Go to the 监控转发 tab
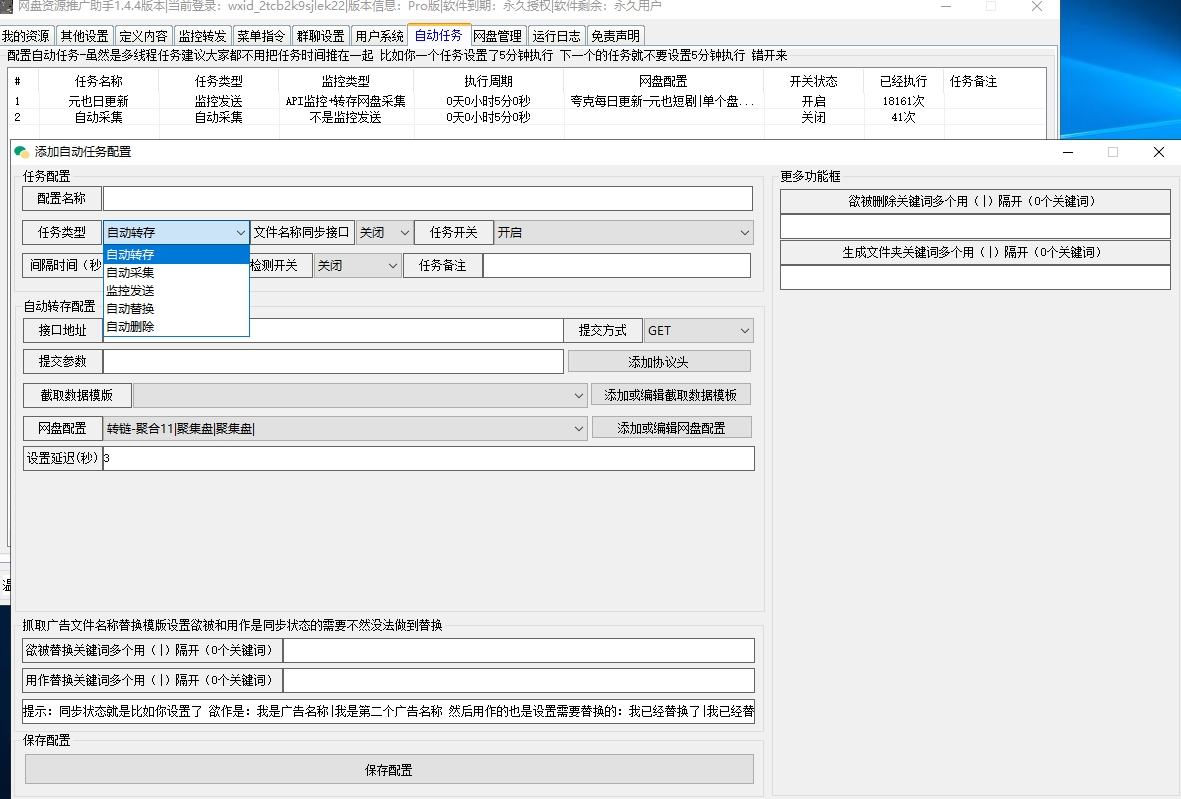The image size is (1181, 799). coord(202,36)
